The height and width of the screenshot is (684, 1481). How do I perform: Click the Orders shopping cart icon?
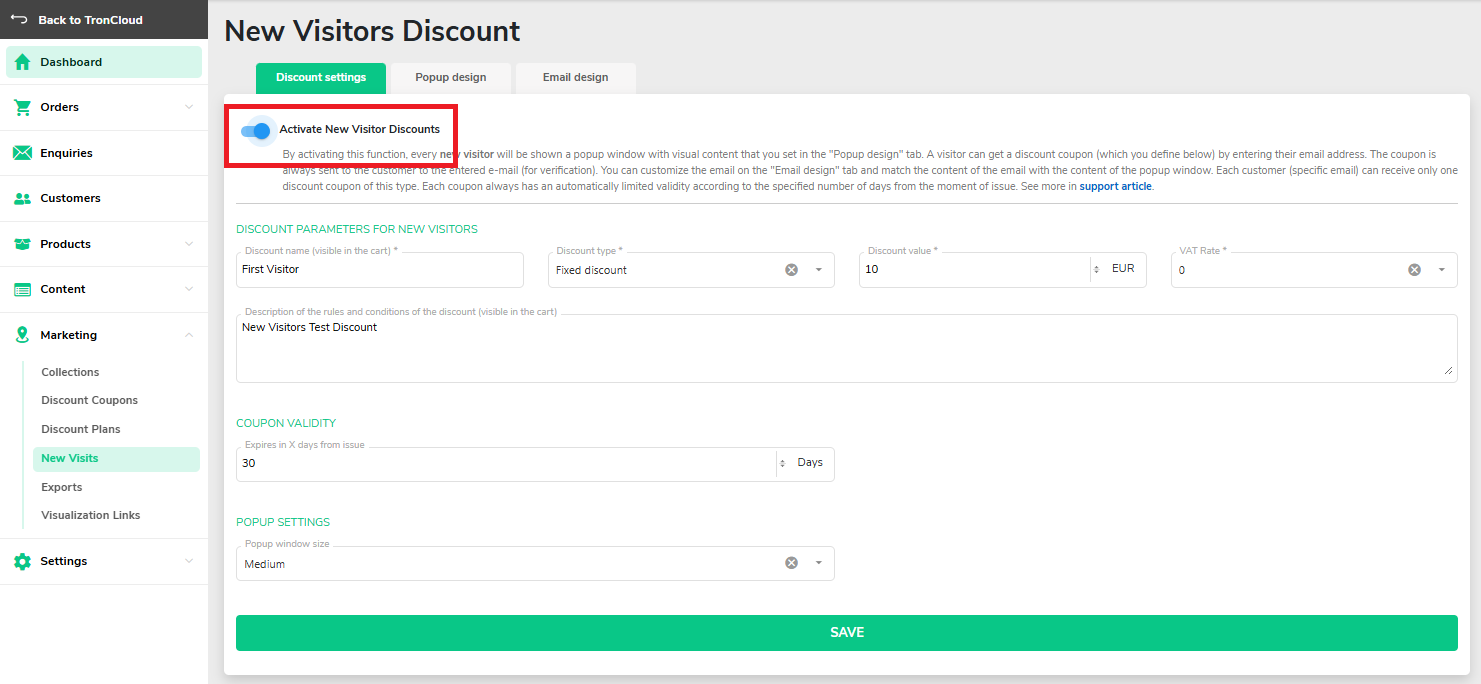[x=22, y=107]
